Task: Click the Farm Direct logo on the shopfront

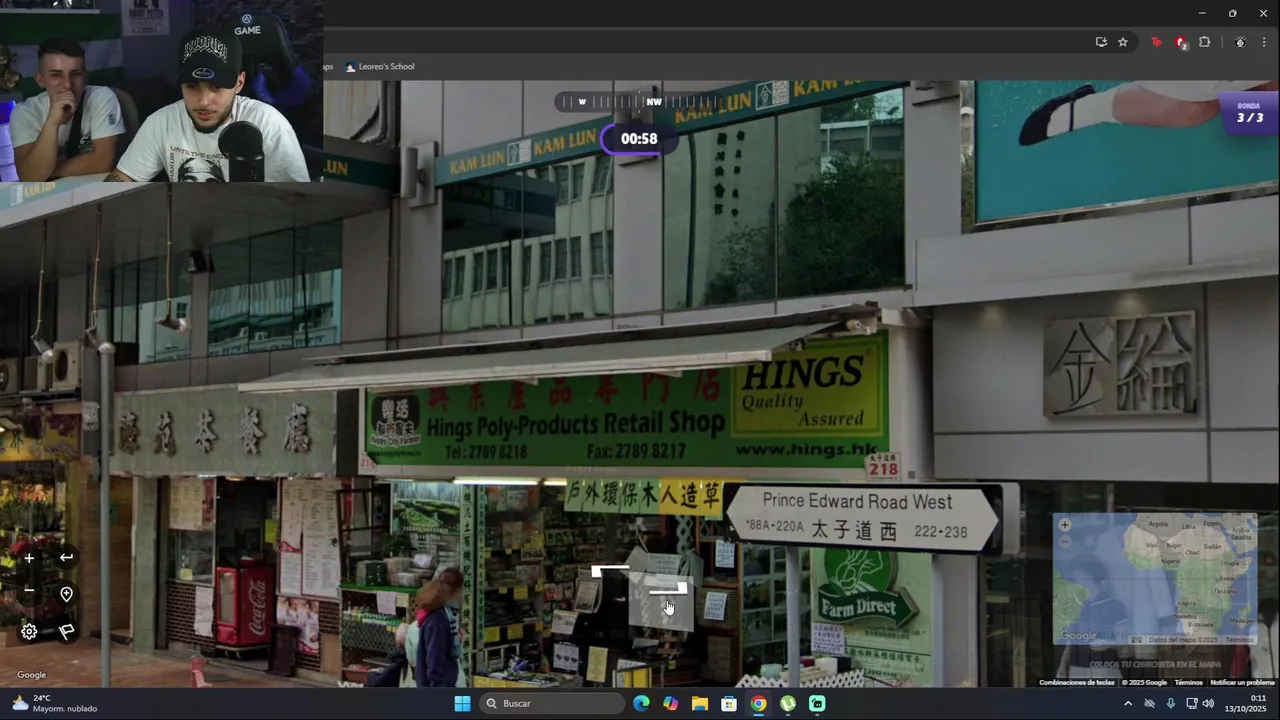Action: click(x=868, y=588)
